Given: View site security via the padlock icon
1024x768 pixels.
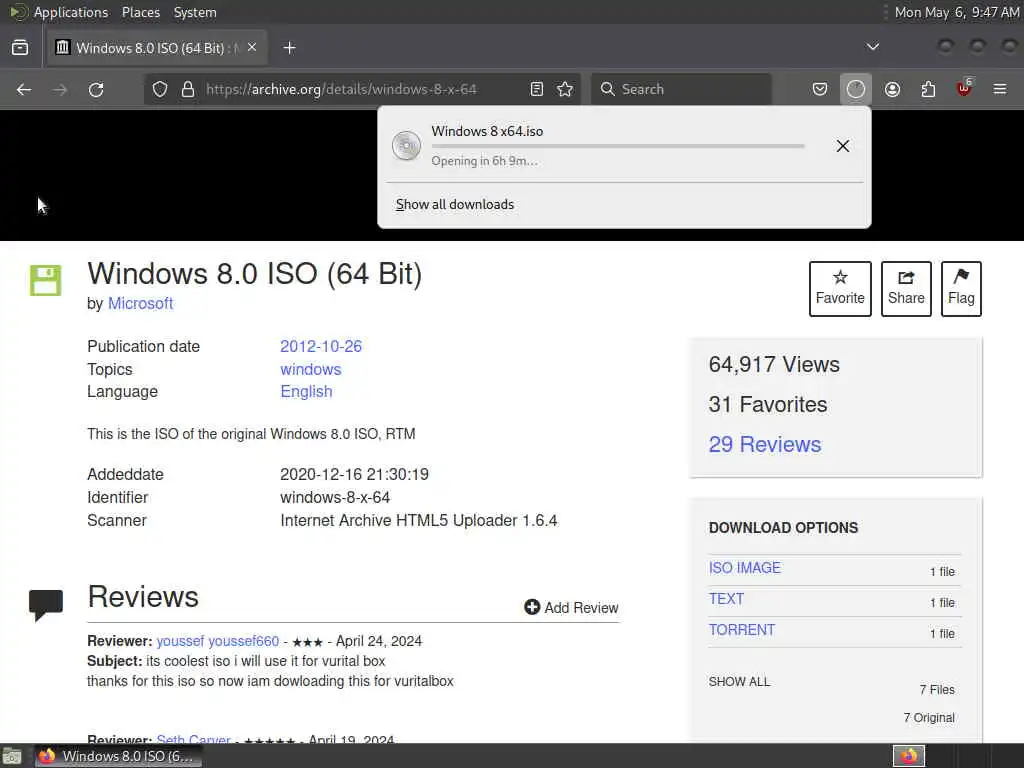Looking at the screenshot, I should 188,89.
